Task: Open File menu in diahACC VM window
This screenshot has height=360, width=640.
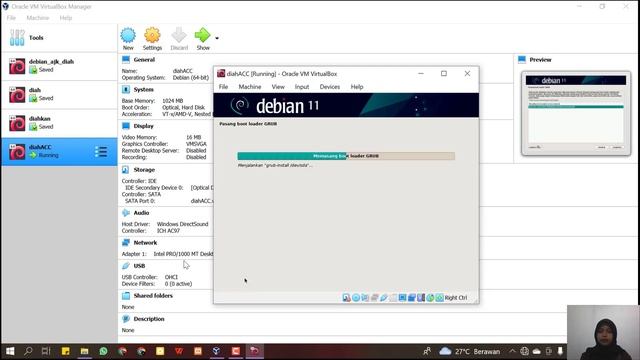Action: click(x=223, y=87)
